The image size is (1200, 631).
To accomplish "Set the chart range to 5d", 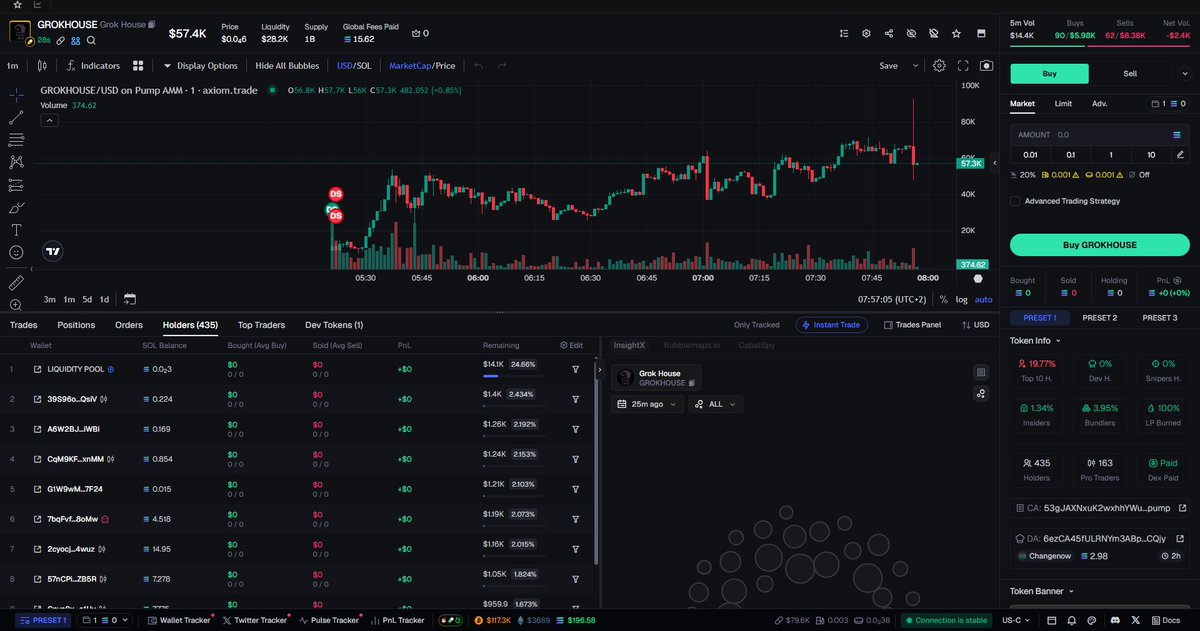I will [87, 299].
